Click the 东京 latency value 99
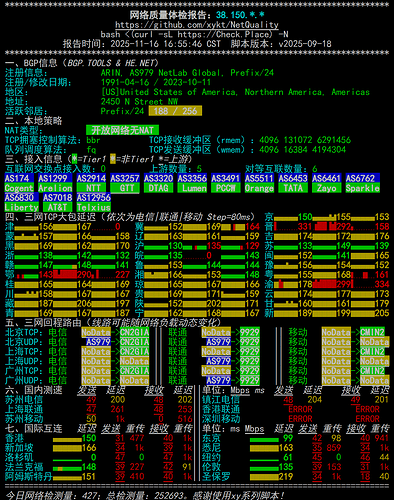The image size is (394, 500). pyautogui.click(x=288, y=438)
